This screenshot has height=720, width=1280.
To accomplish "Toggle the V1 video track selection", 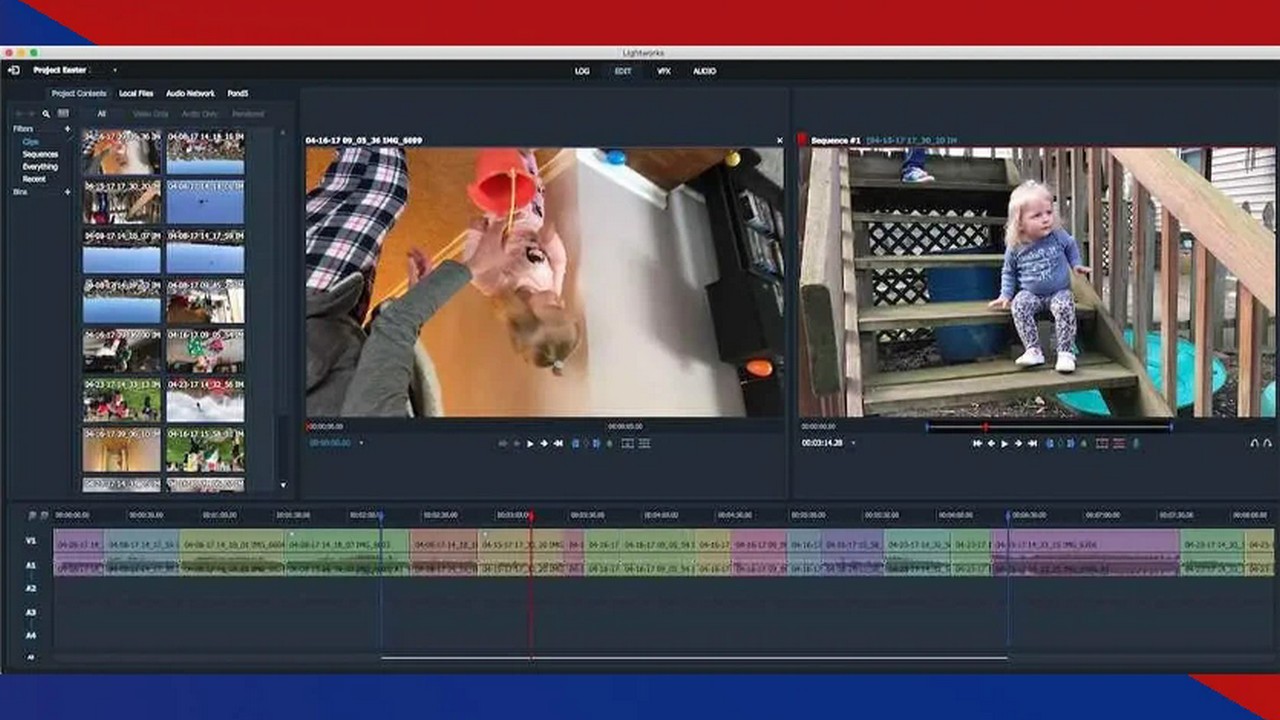I will (31, 541).
